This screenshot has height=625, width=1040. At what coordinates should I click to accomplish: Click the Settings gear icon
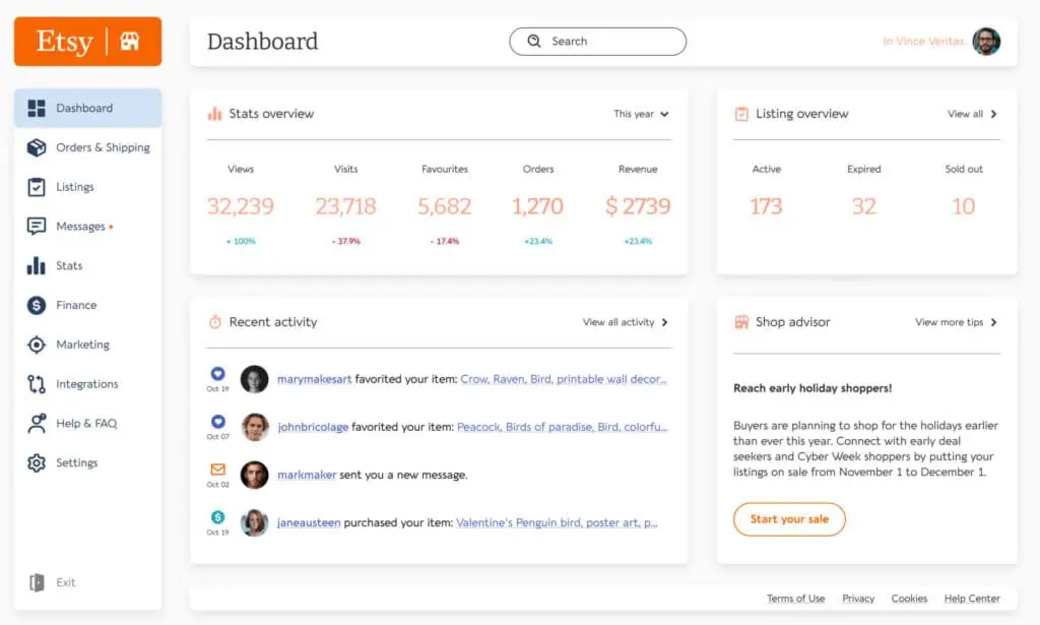point(36,463)
